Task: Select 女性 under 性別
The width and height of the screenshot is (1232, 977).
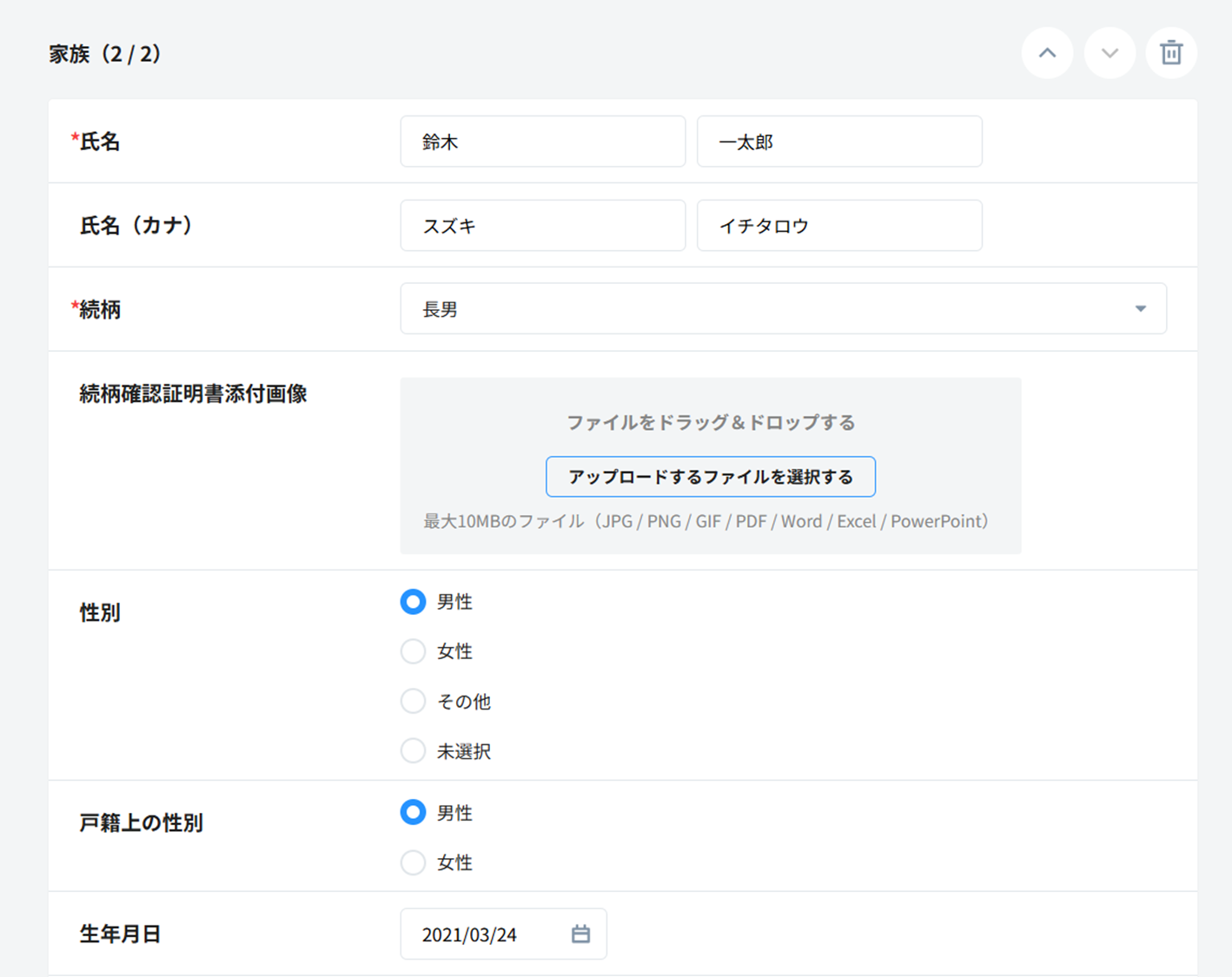Action: click(x=414, y=651)
